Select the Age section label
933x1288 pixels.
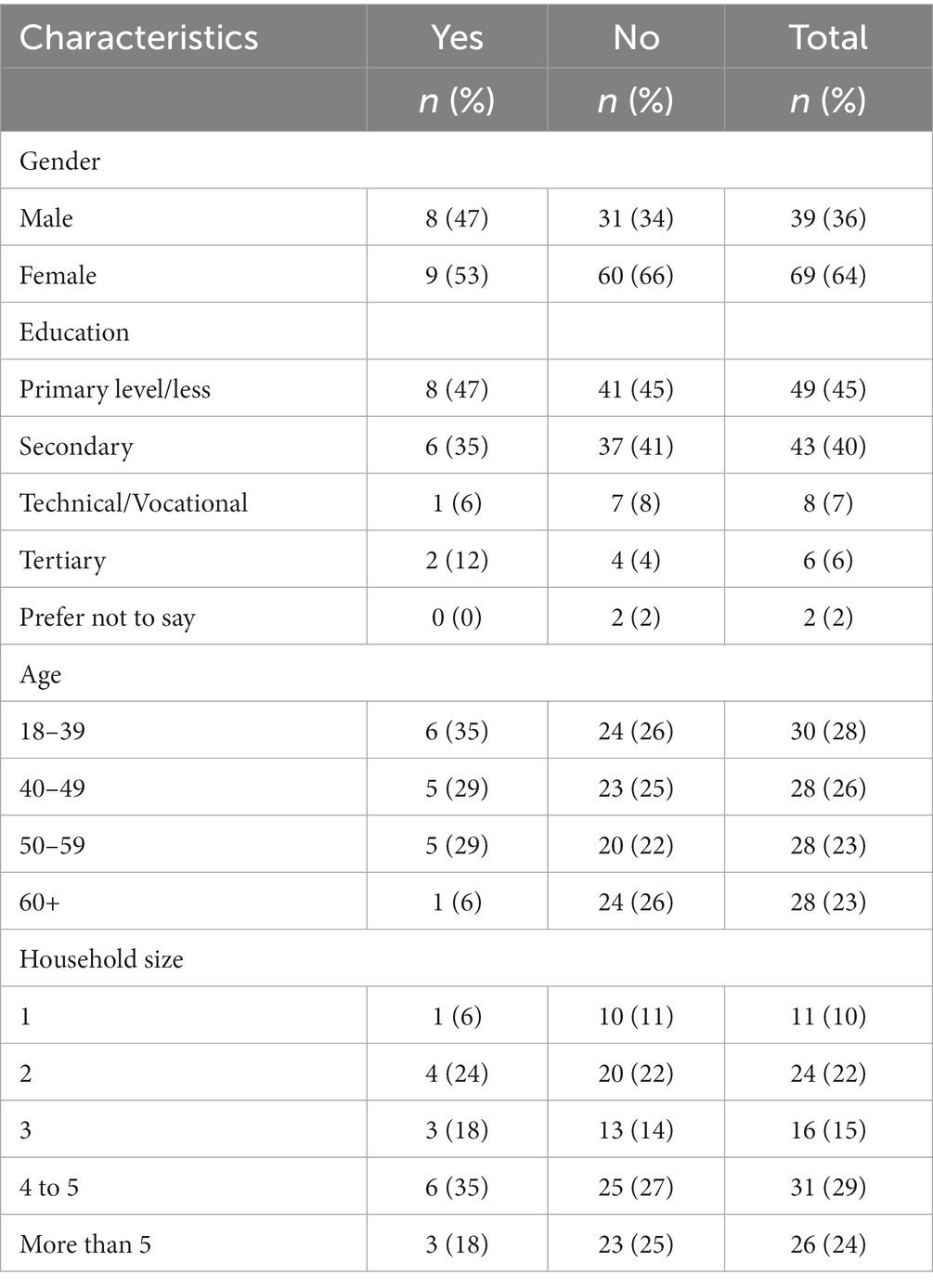pos(41,674)
